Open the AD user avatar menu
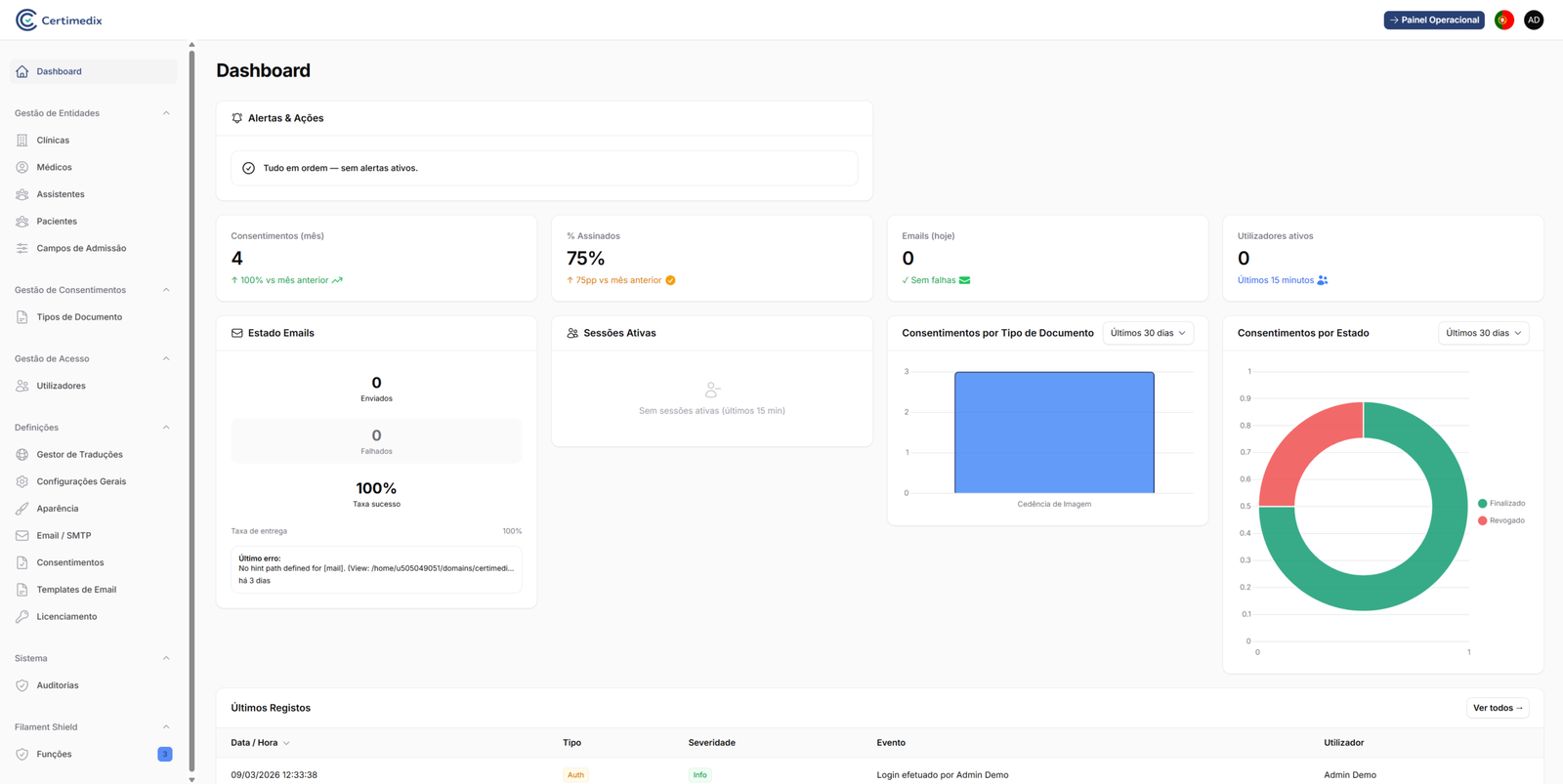This screenshot has width=1563, height=784. pyautogui.click(x=1533, y=20)
